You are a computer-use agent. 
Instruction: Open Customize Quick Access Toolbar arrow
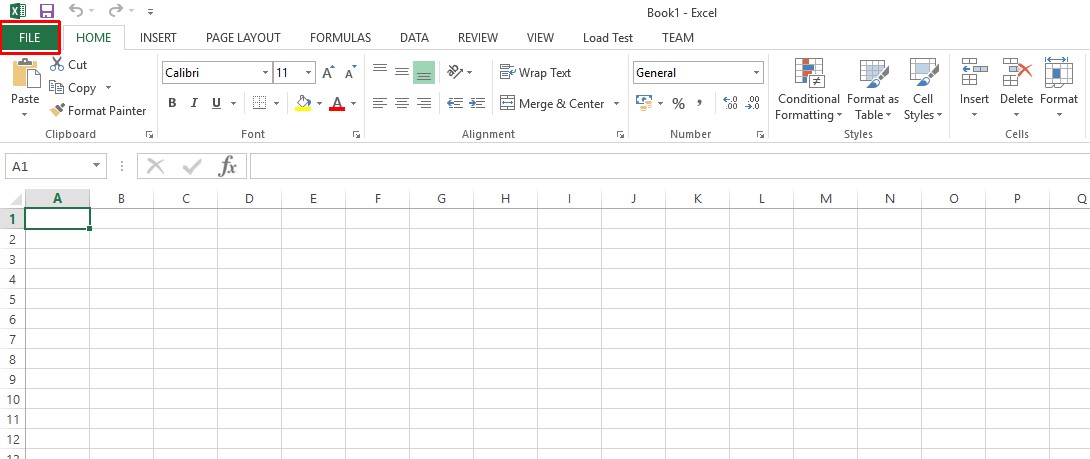coord(152,12)
